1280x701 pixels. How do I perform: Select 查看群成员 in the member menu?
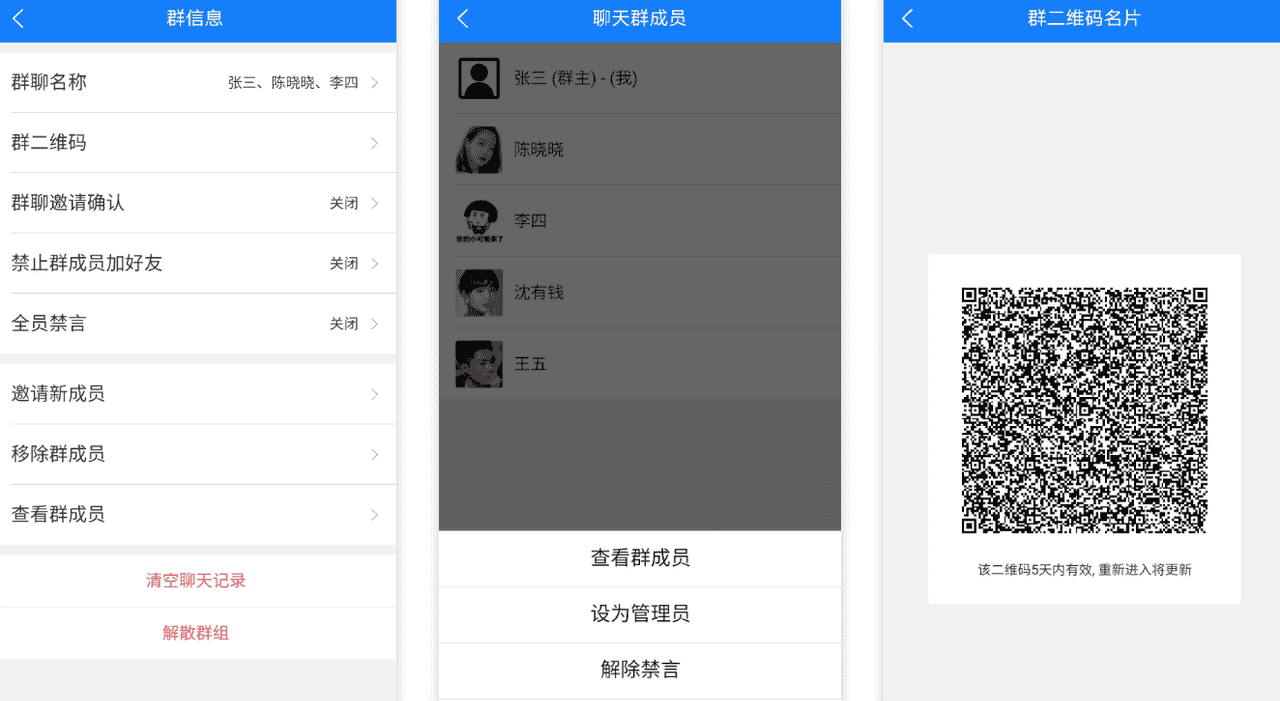coord(639,558)
